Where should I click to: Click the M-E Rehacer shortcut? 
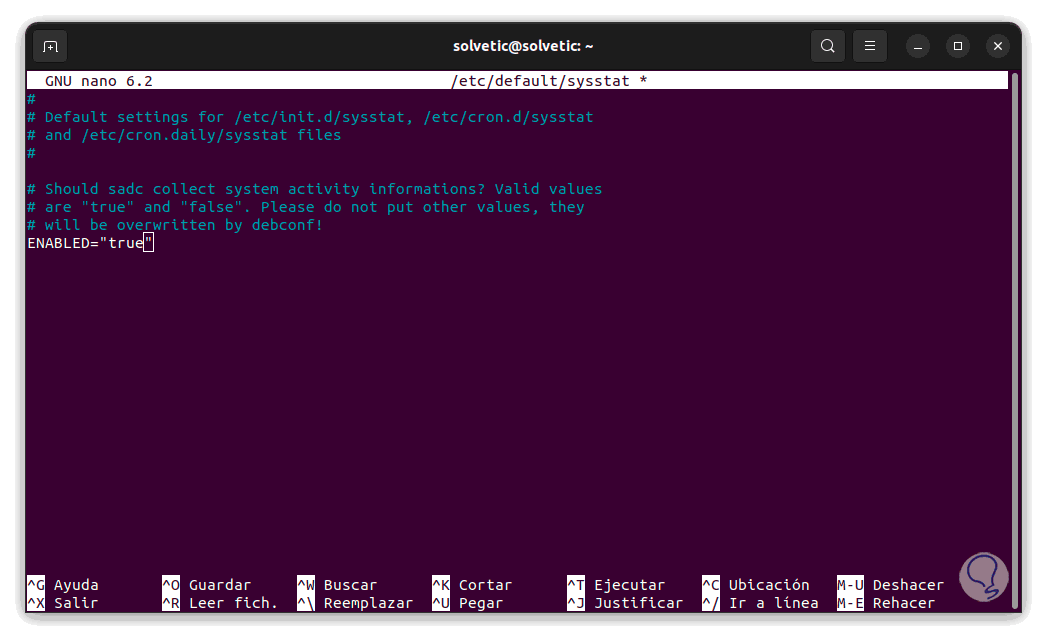(886, 603)
